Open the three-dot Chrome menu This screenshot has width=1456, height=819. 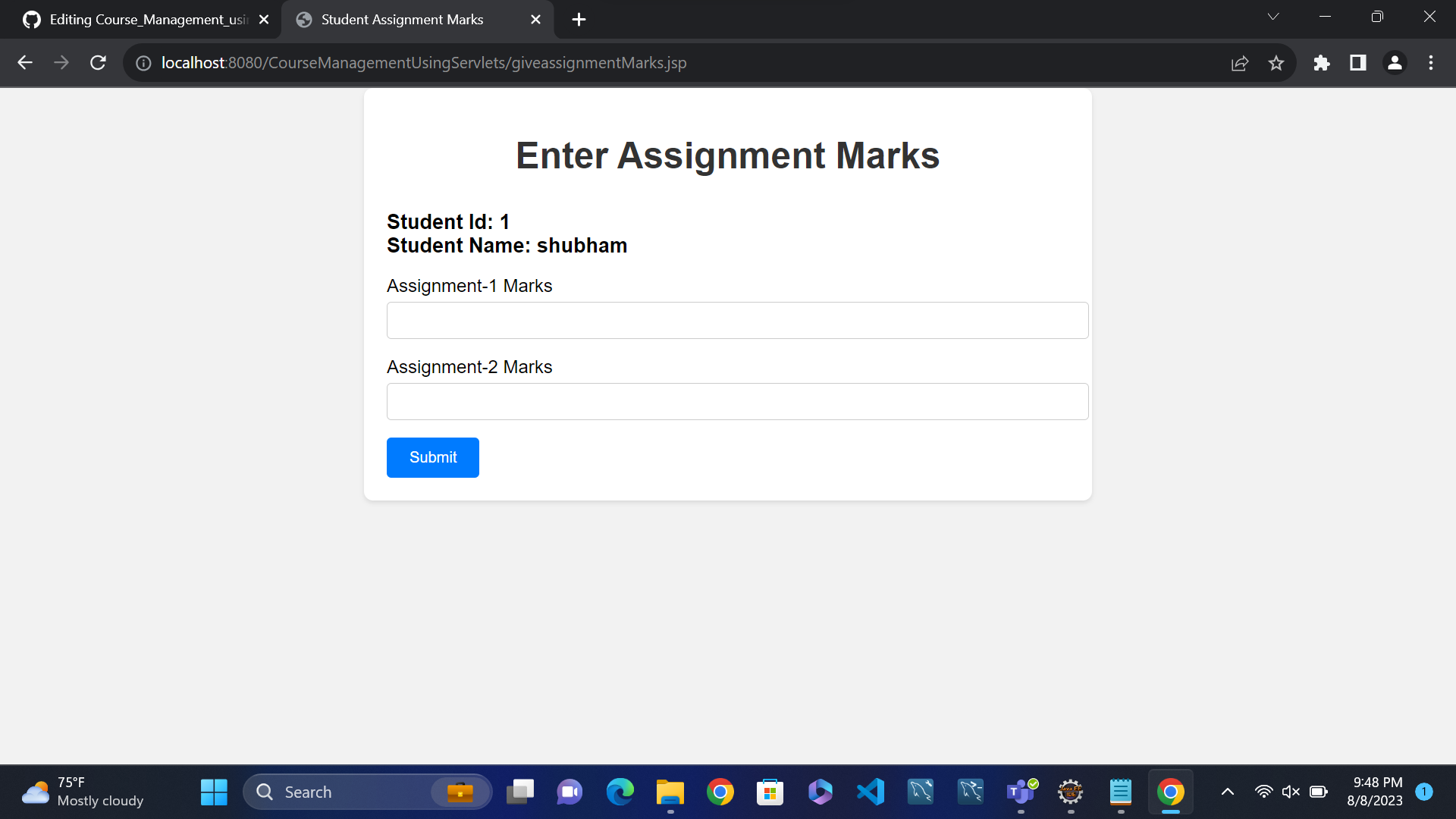pos(1431,63)
